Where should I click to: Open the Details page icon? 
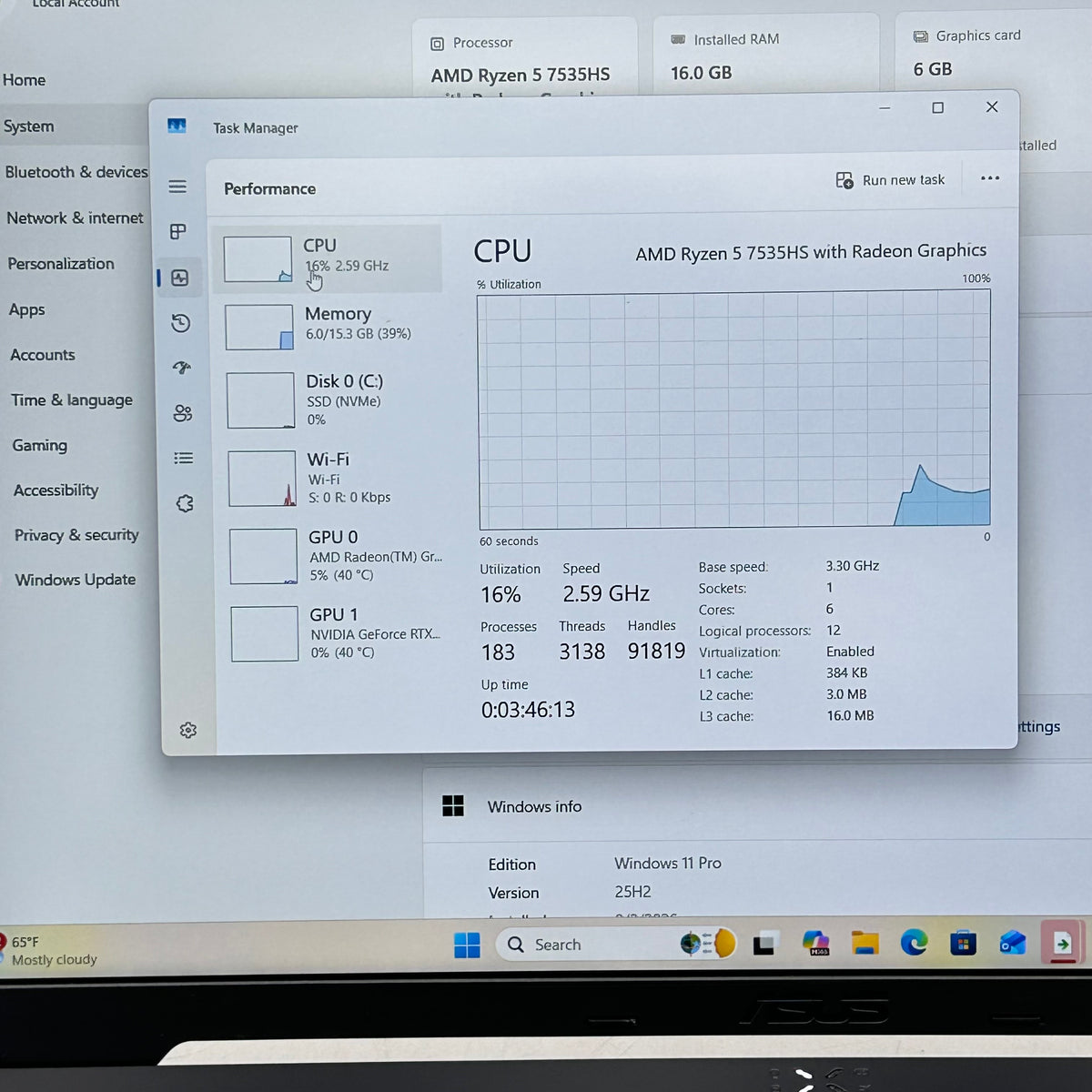coord(184,458)
